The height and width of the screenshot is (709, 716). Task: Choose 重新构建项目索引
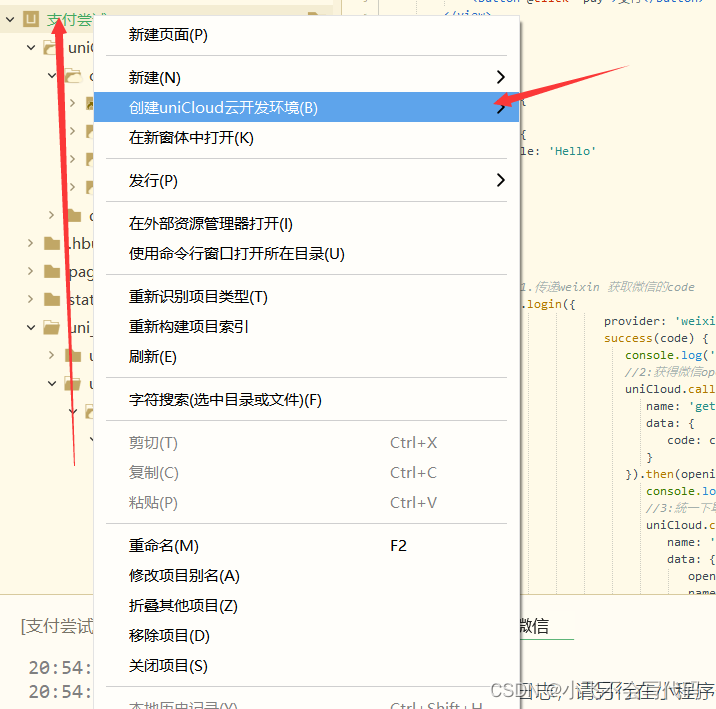306,326
